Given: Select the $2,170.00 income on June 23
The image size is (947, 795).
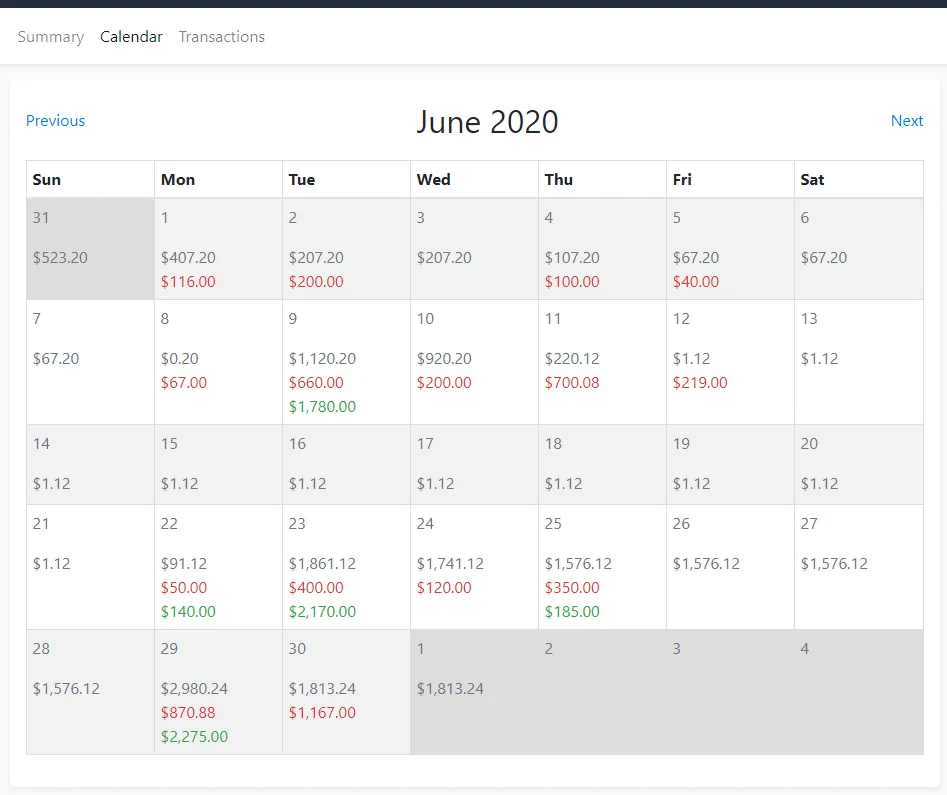Looking at the screenshot, I should [x=322, y=612].
